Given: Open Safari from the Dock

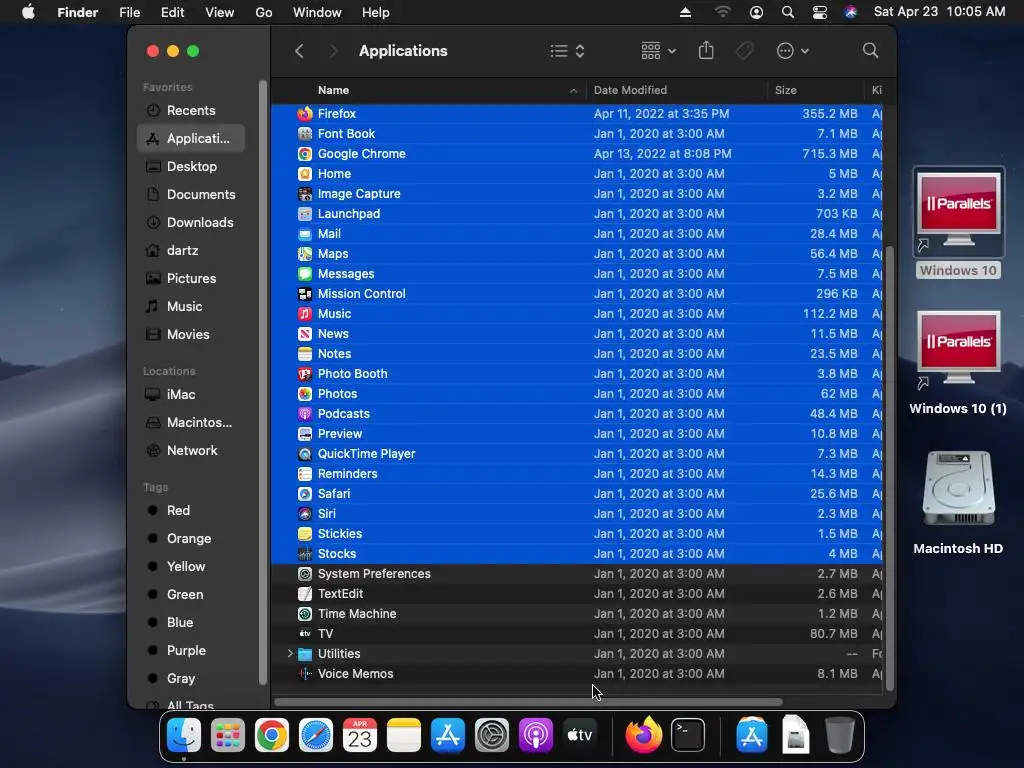Looking at the screenshot, I should pos(315,735).
